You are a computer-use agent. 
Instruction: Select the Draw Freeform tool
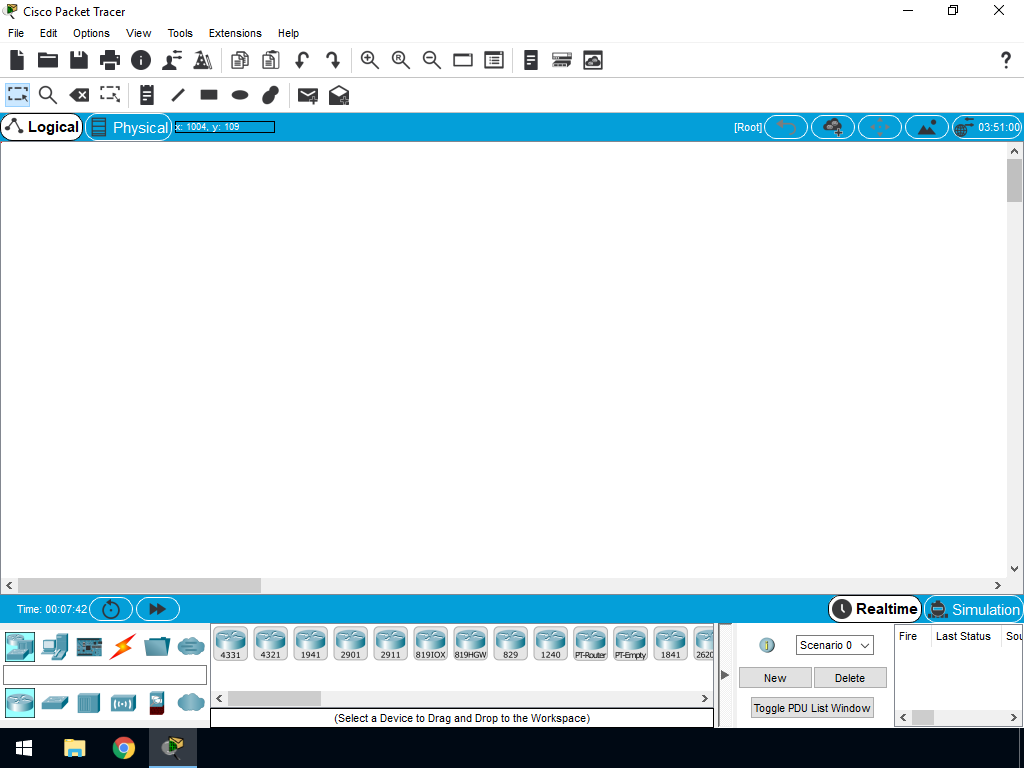[x=270, y=95]
